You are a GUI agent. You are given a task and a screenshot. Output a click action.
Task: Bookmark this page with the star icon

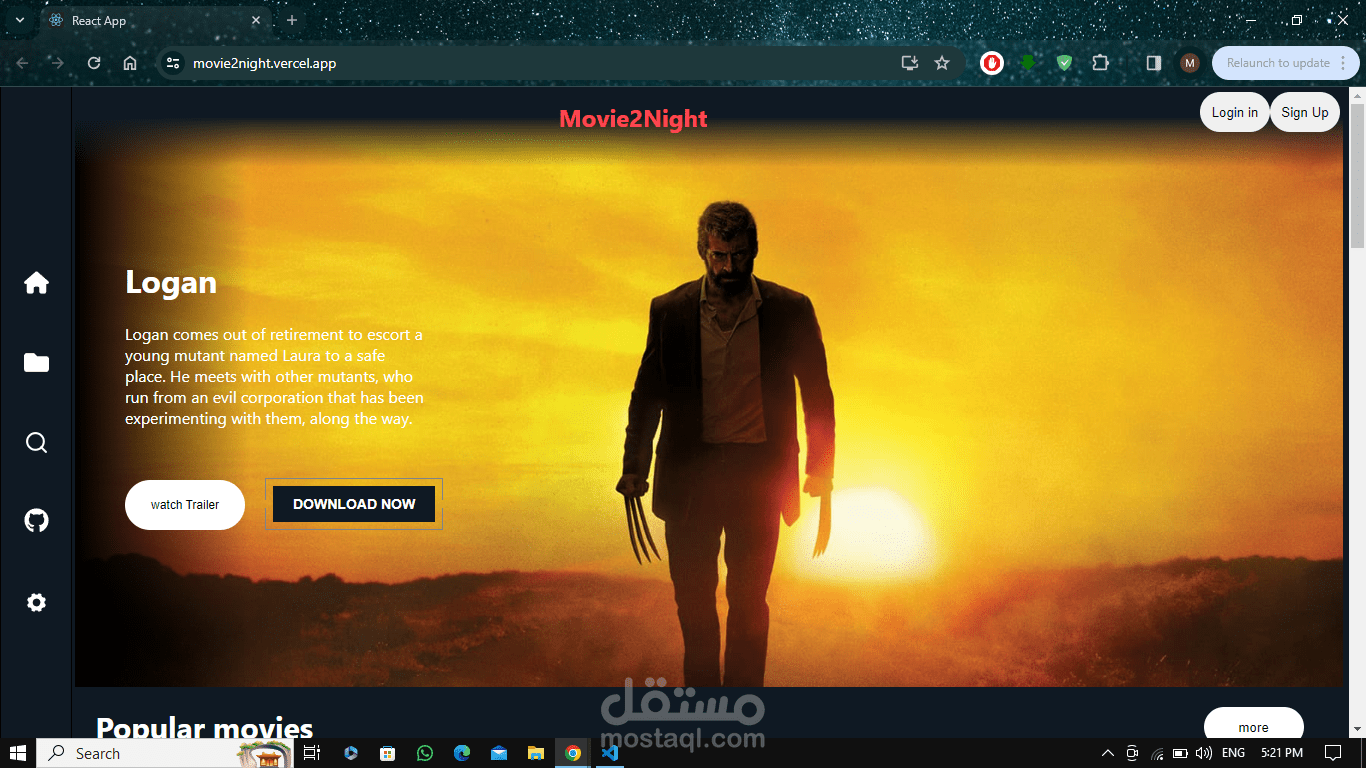coord(942,63)
